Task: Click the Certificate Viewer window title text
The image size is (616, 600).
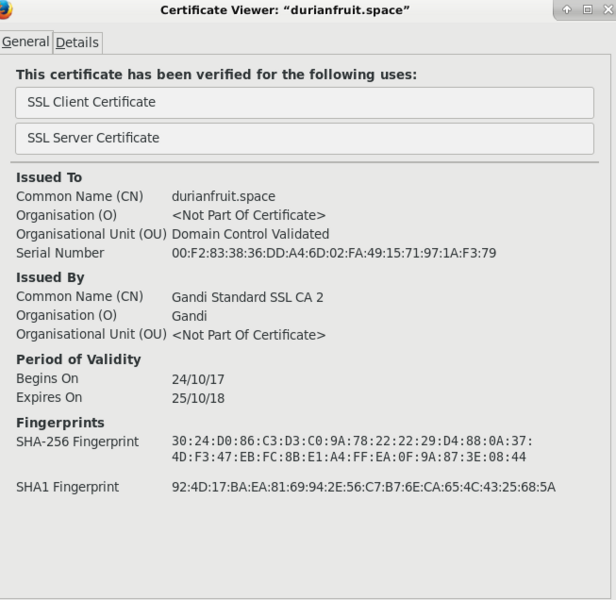Action: coord(285,10)
